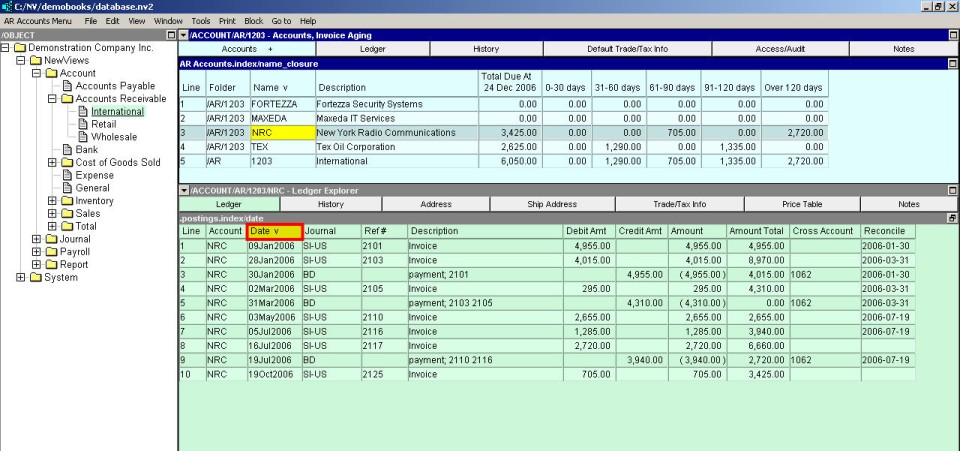
Task: Click the Bank account document icon
Action: [67, 150]
